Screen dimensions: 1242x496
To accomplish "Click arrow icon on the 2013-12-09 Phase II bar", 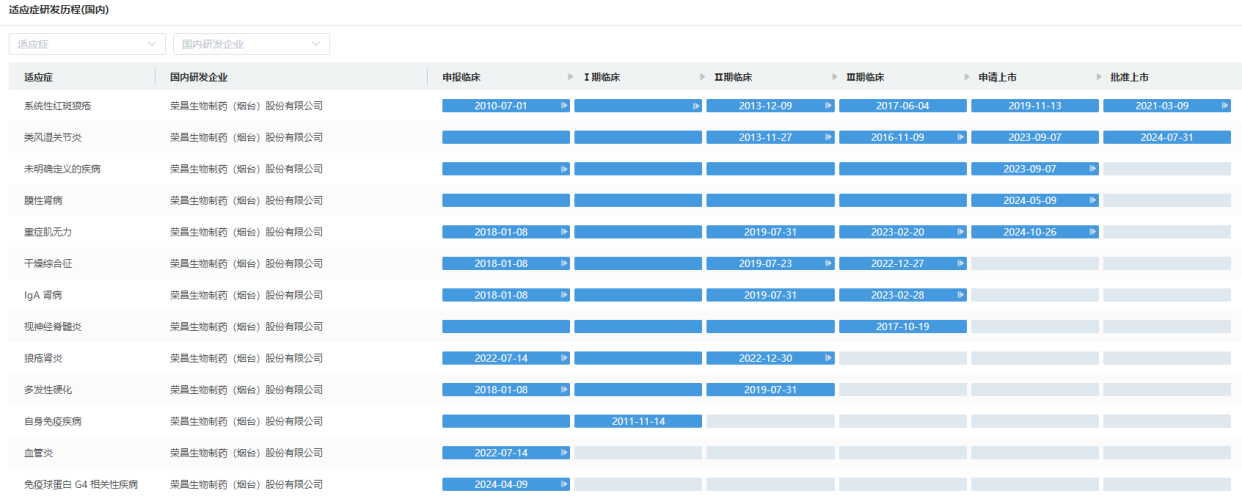I will click(x=828, y=106).
